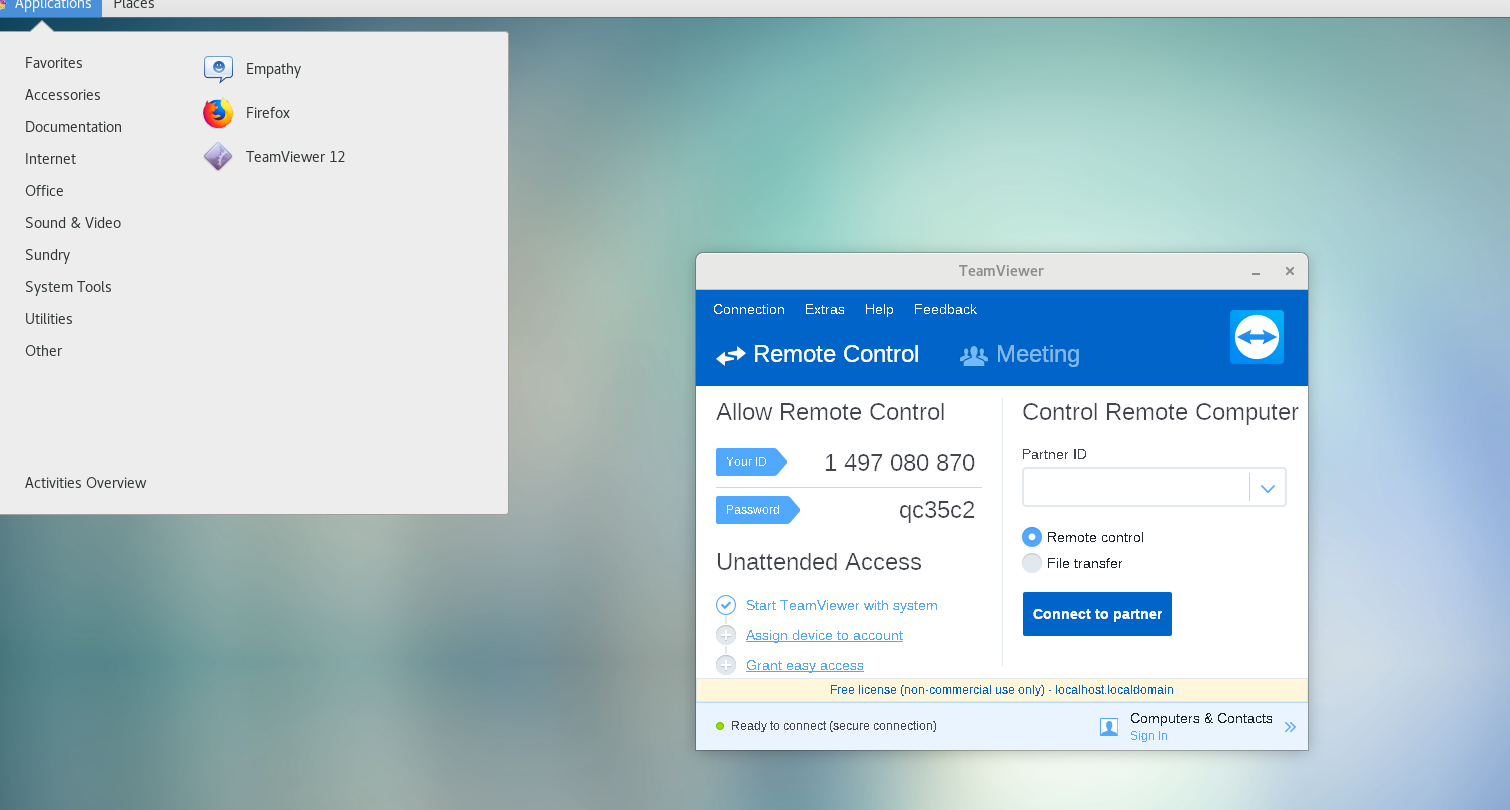Click the Unattended Access heading
Image resolution: width=1510 pixels, height=810 pixels.
click(819, 562)
